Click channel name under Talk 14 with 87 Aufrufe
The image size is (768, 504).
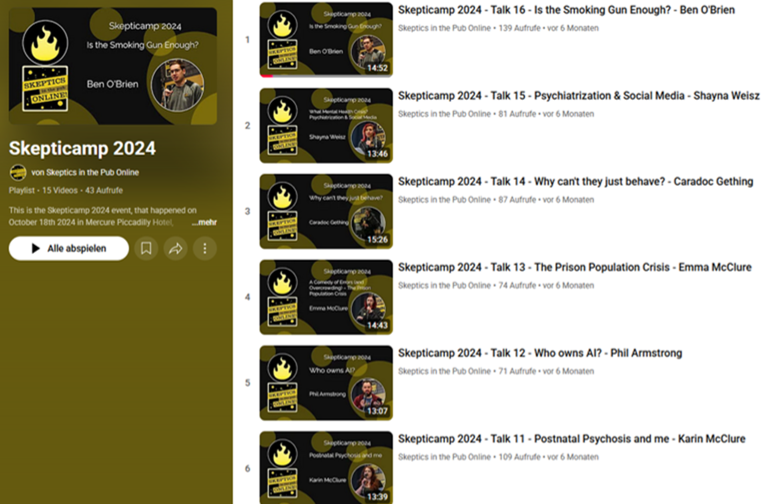(x=444, y=199)
